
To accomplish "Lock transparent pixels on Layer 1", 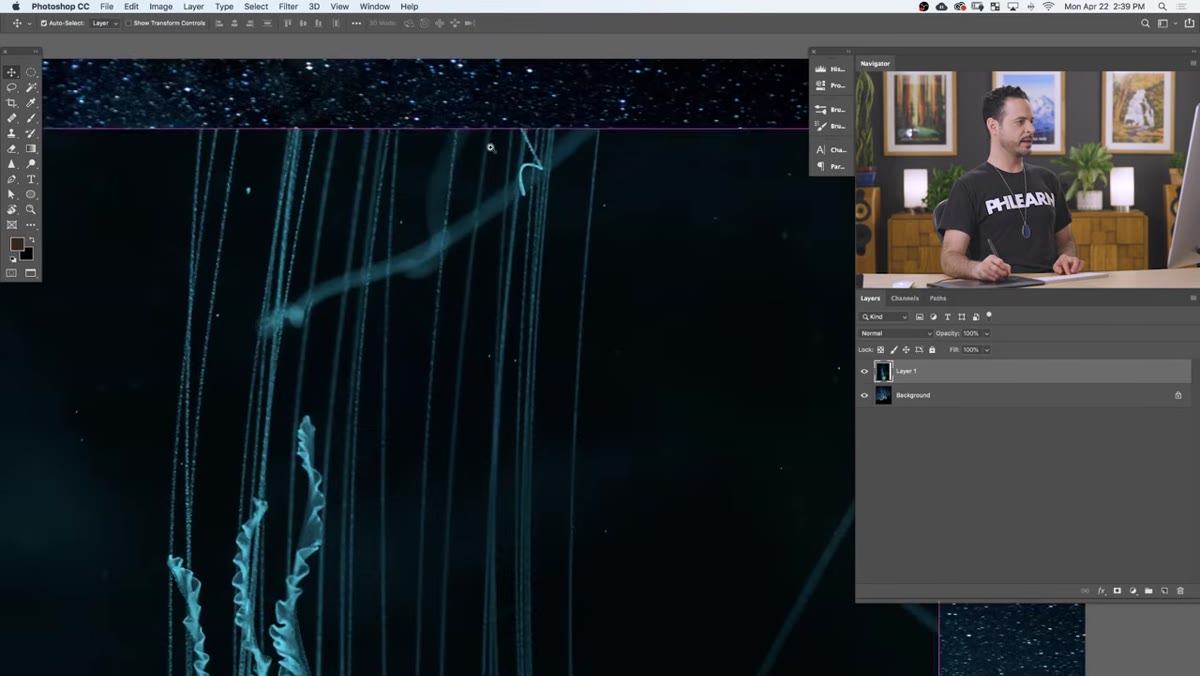I will click(881, 350).
